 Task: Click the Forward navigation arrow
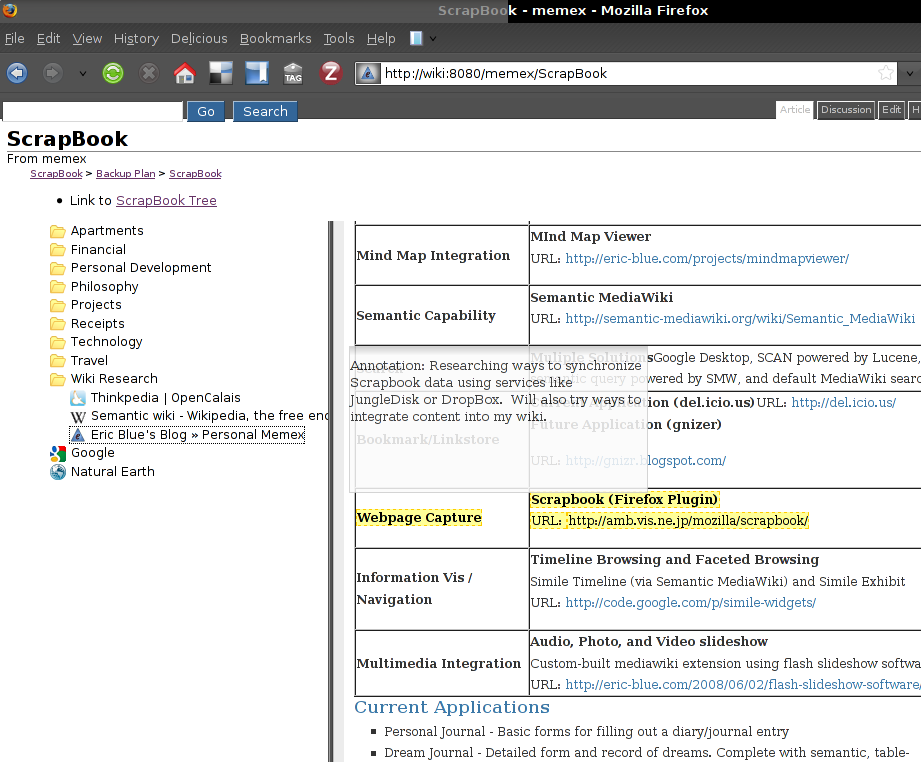point(53,73)
